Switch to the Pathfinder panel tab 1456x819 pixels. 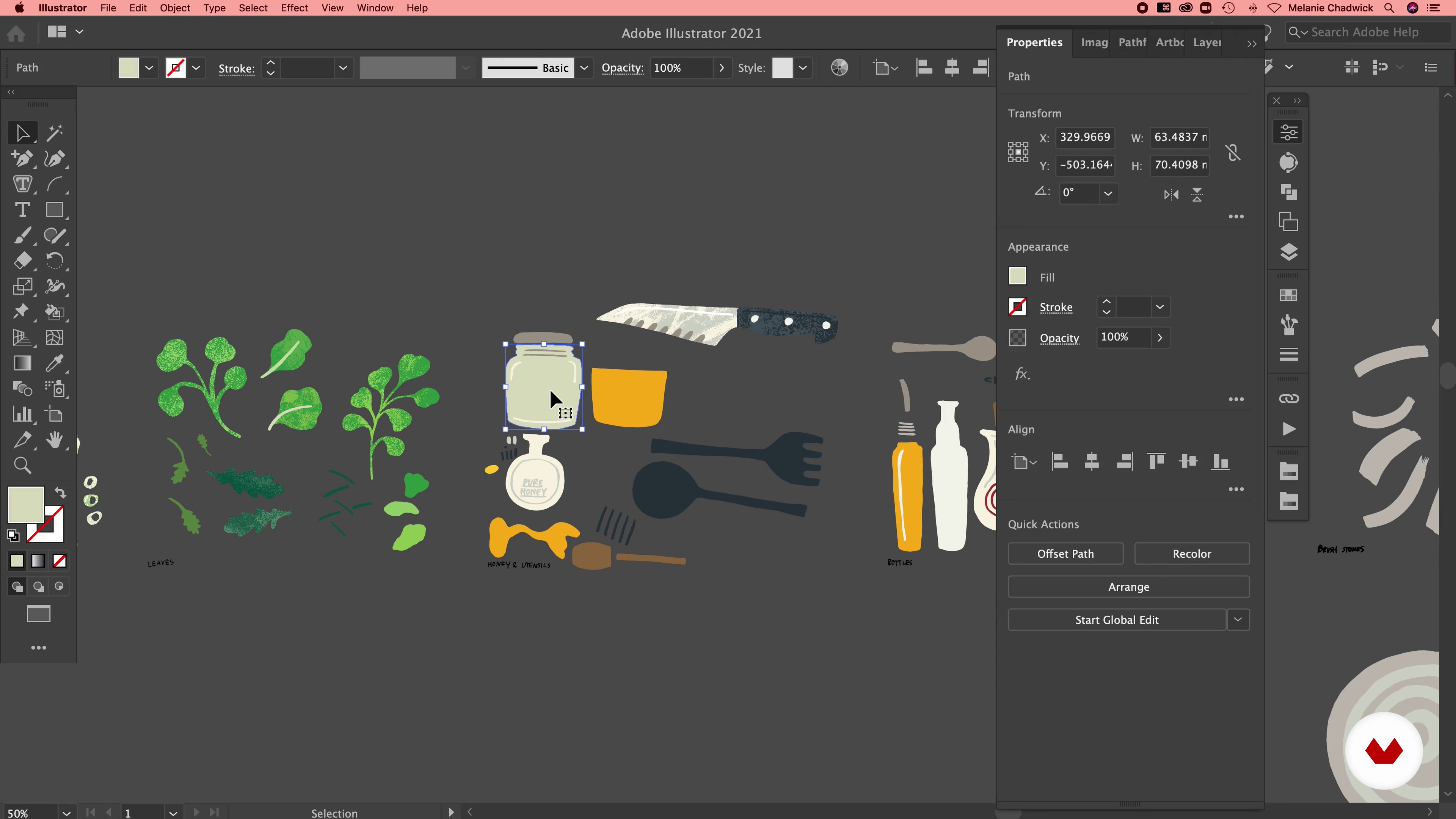[x=1131, y=42]
